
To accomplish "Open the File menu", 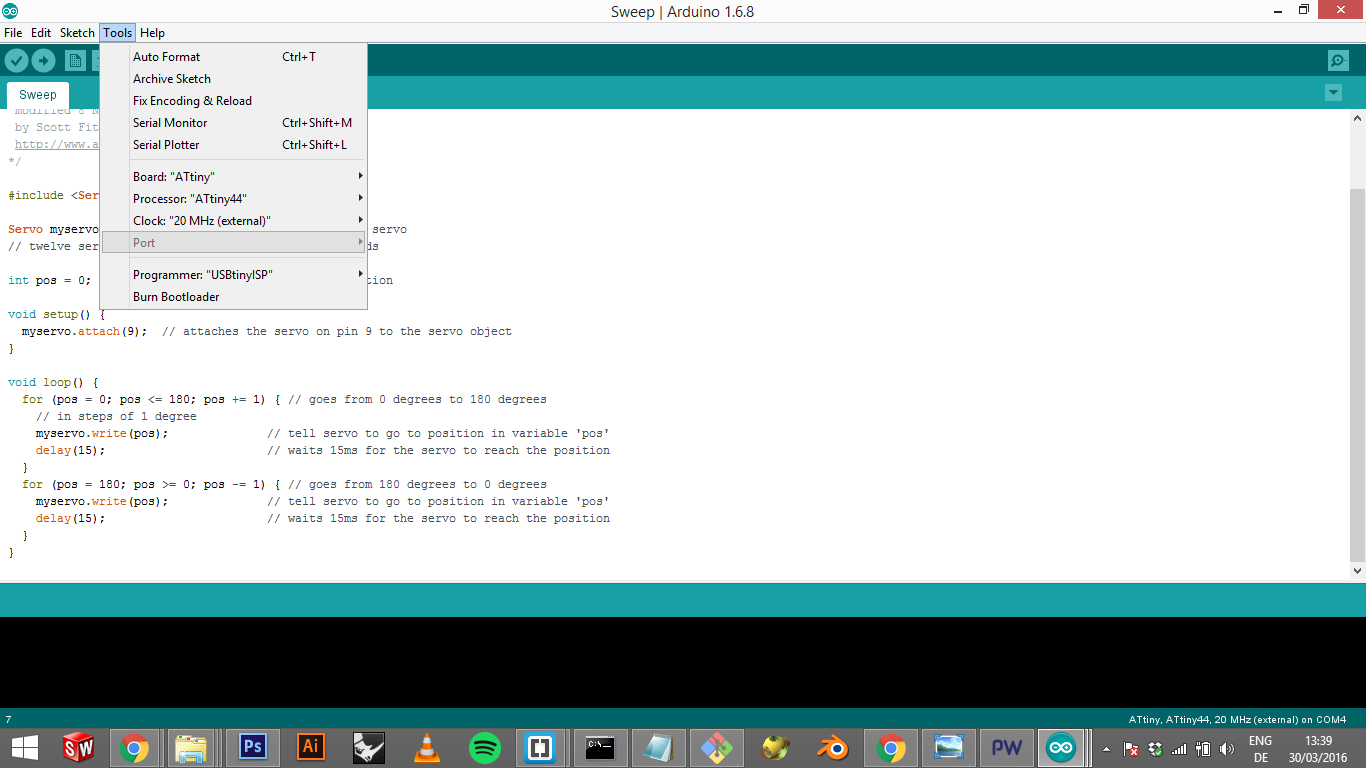I will [13, 33].
